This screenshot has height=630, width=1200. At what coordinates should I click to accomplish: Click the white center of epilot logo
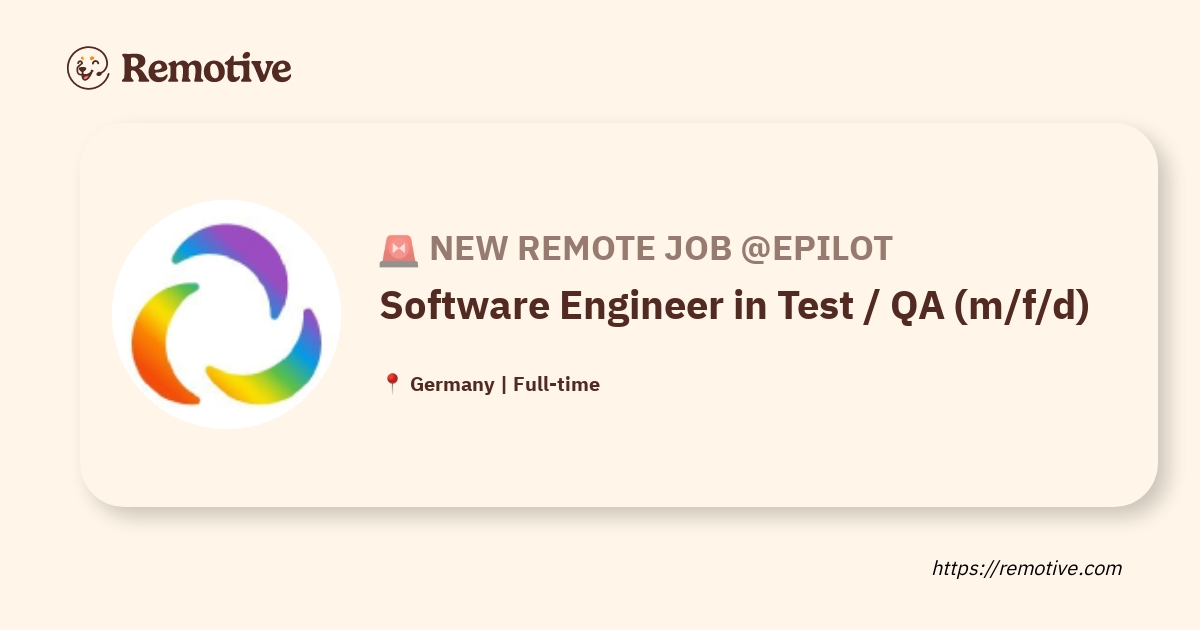(226, 318)
